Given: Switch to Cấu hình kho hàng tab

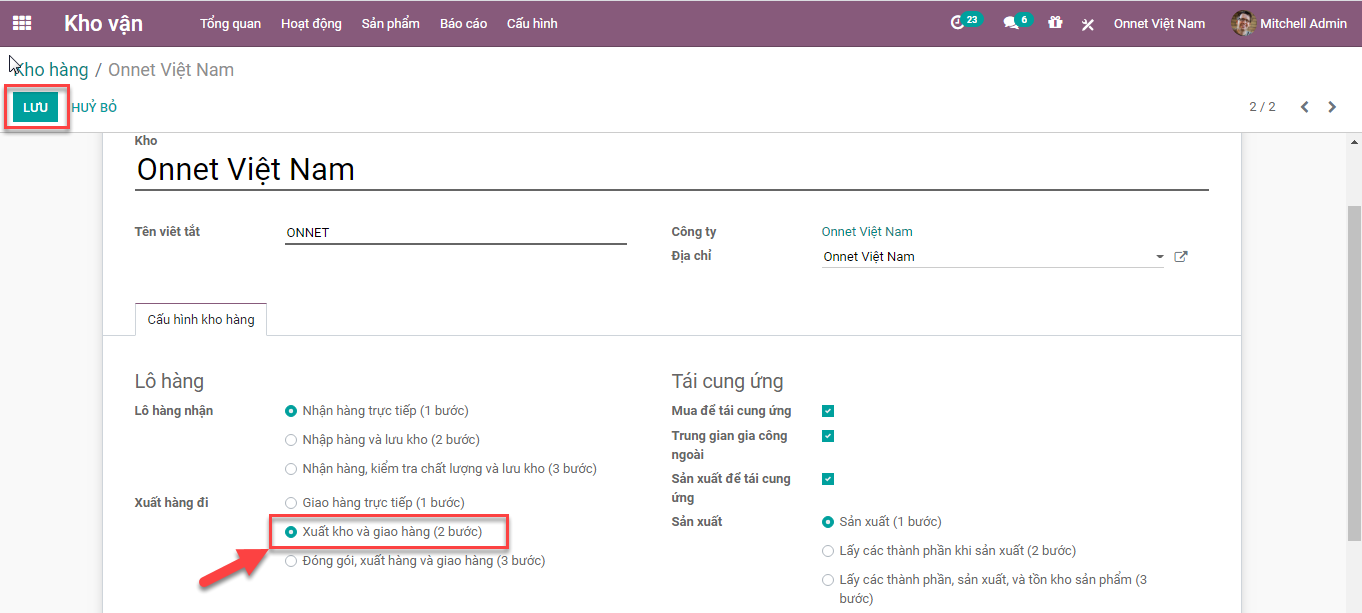Looking at the screenshot, I should (201, 320).
